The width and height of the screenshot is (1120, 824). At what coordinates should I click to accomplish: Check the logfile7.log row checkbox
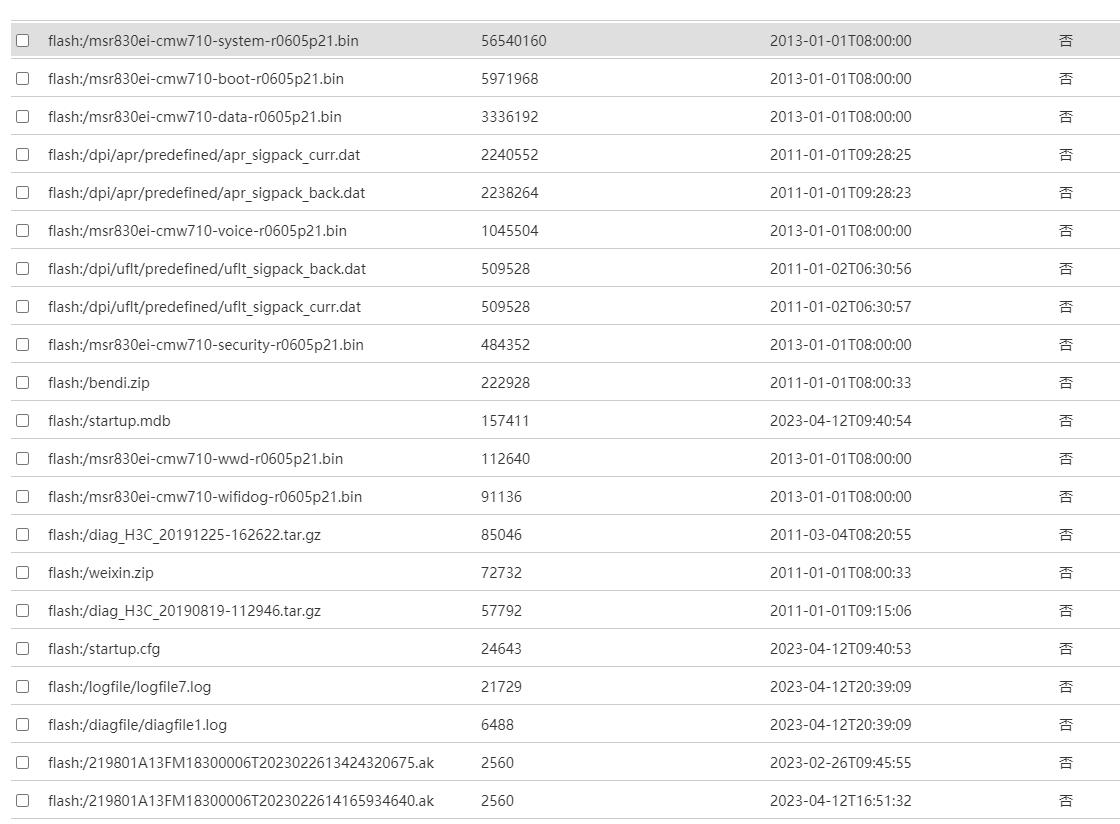[23, 687]
